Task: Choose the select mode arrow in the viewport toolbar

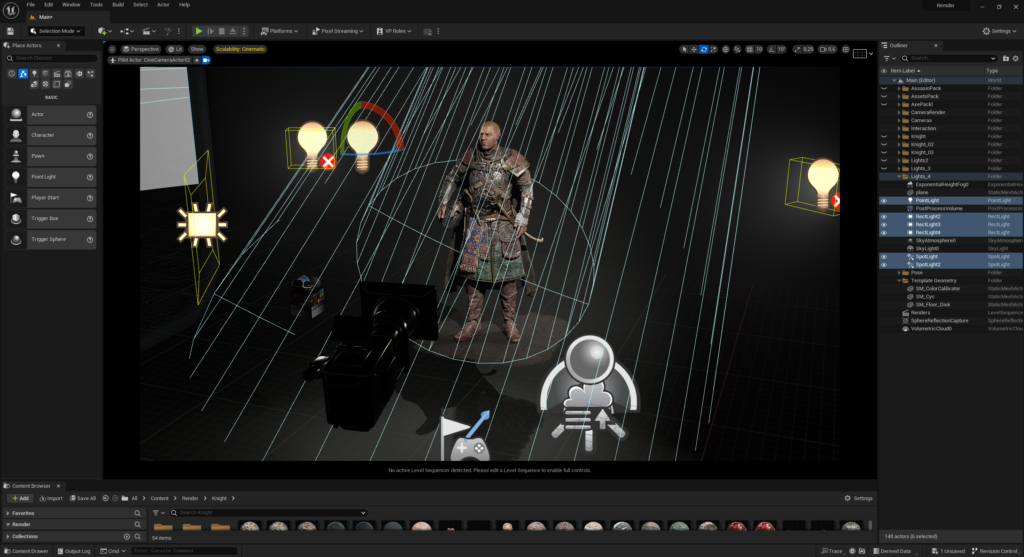Action: tap(684, 49)
